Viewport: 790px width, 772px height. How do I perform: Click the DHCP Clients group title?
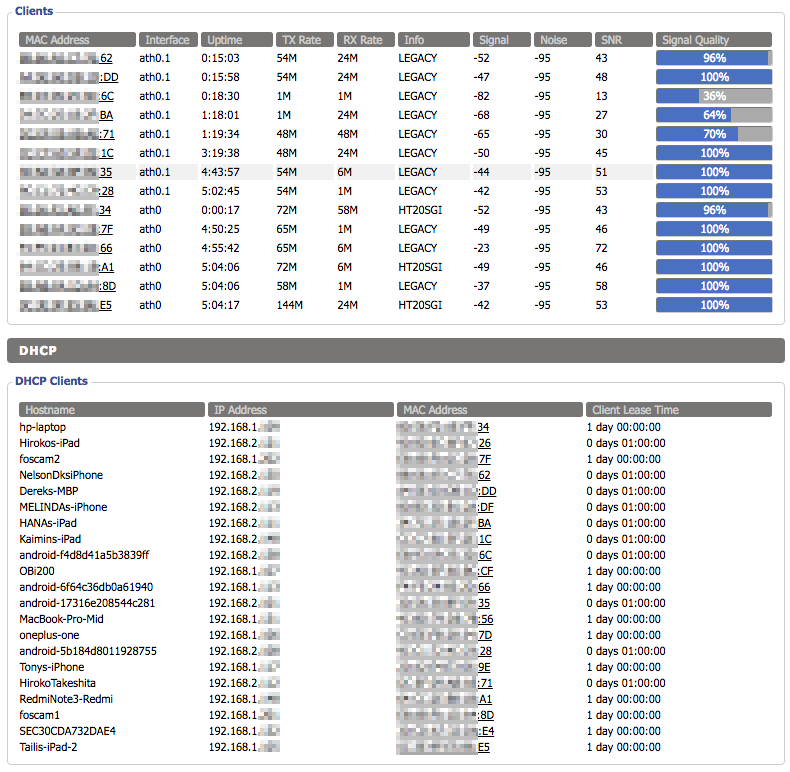tap(51, 381)
